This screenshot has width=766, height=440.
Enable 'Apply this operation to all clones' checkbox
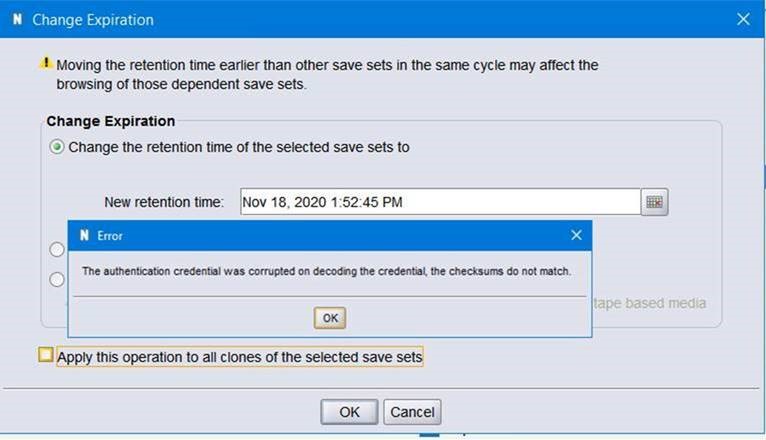[46, 355]
